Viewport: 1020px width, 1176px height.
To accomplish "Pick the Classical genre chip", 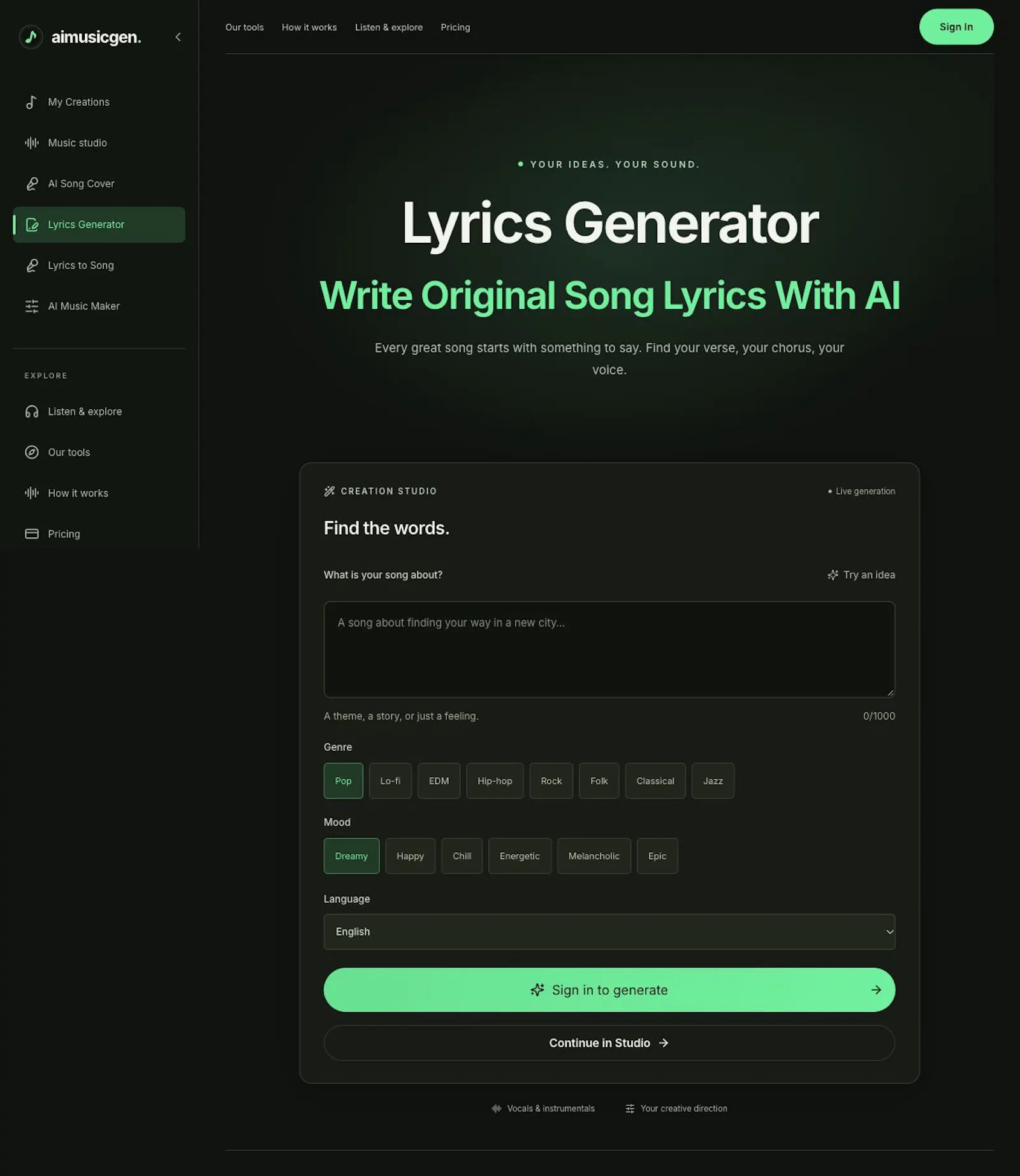I will click(655, 781).
